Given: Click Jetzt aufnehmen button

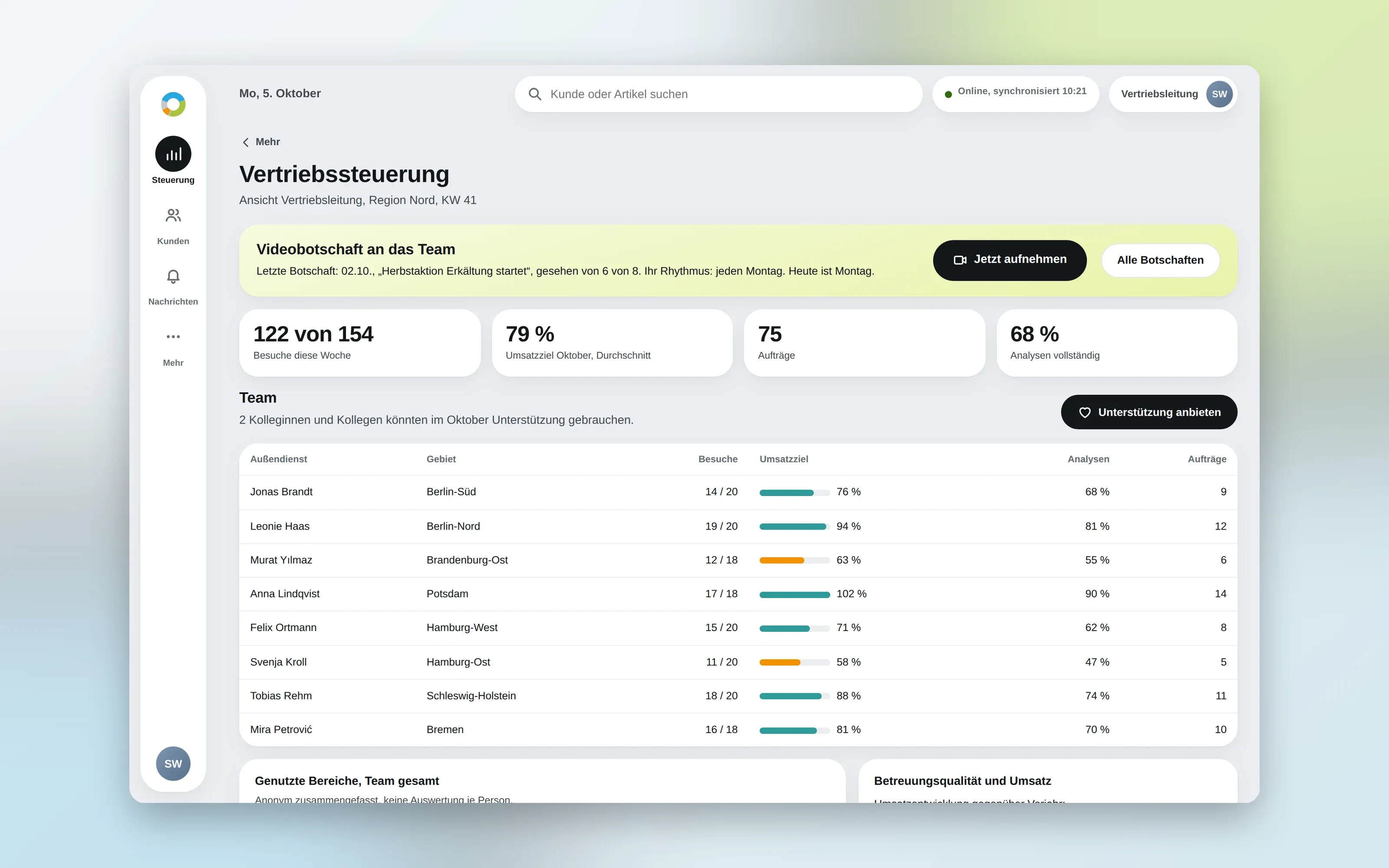Looking at the screenshot, I should tap(1009, 260).
